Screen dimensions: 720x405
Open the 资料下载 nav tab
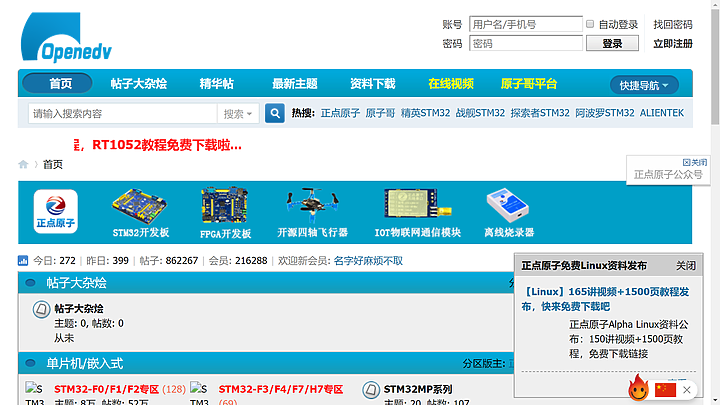pyautogui.click(x=372, y=84)
